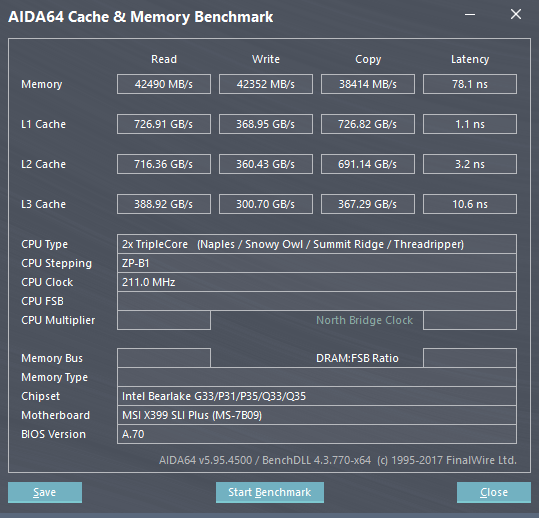539x518 pixels.
Task: Click the Latency column header
Action: [470, 59]
